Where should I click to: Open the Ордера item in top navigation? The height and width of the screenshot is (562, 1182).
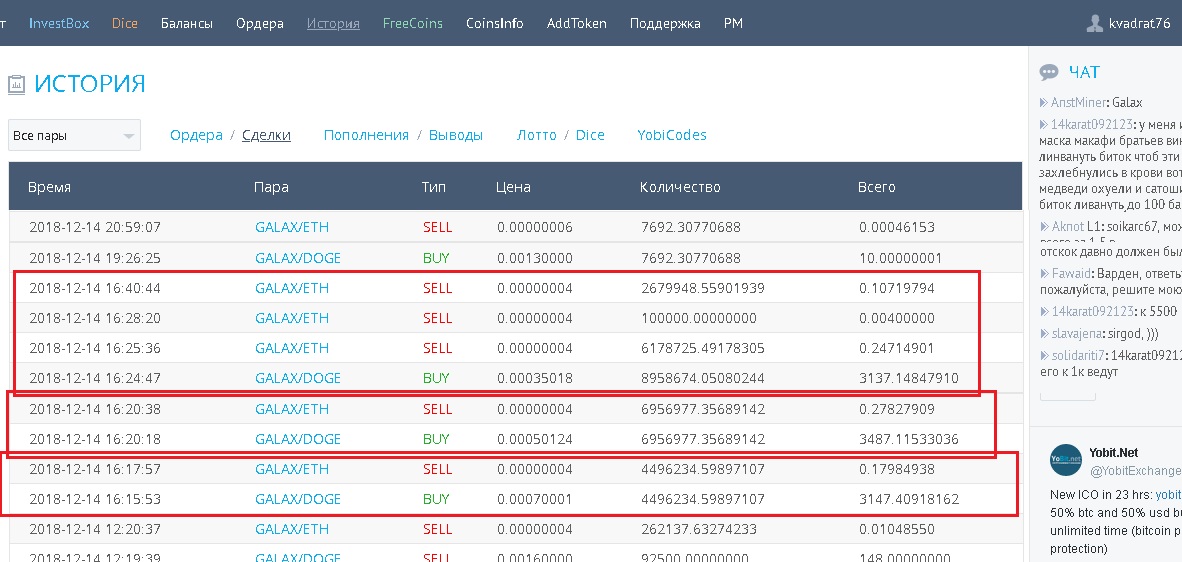(259, 23)
